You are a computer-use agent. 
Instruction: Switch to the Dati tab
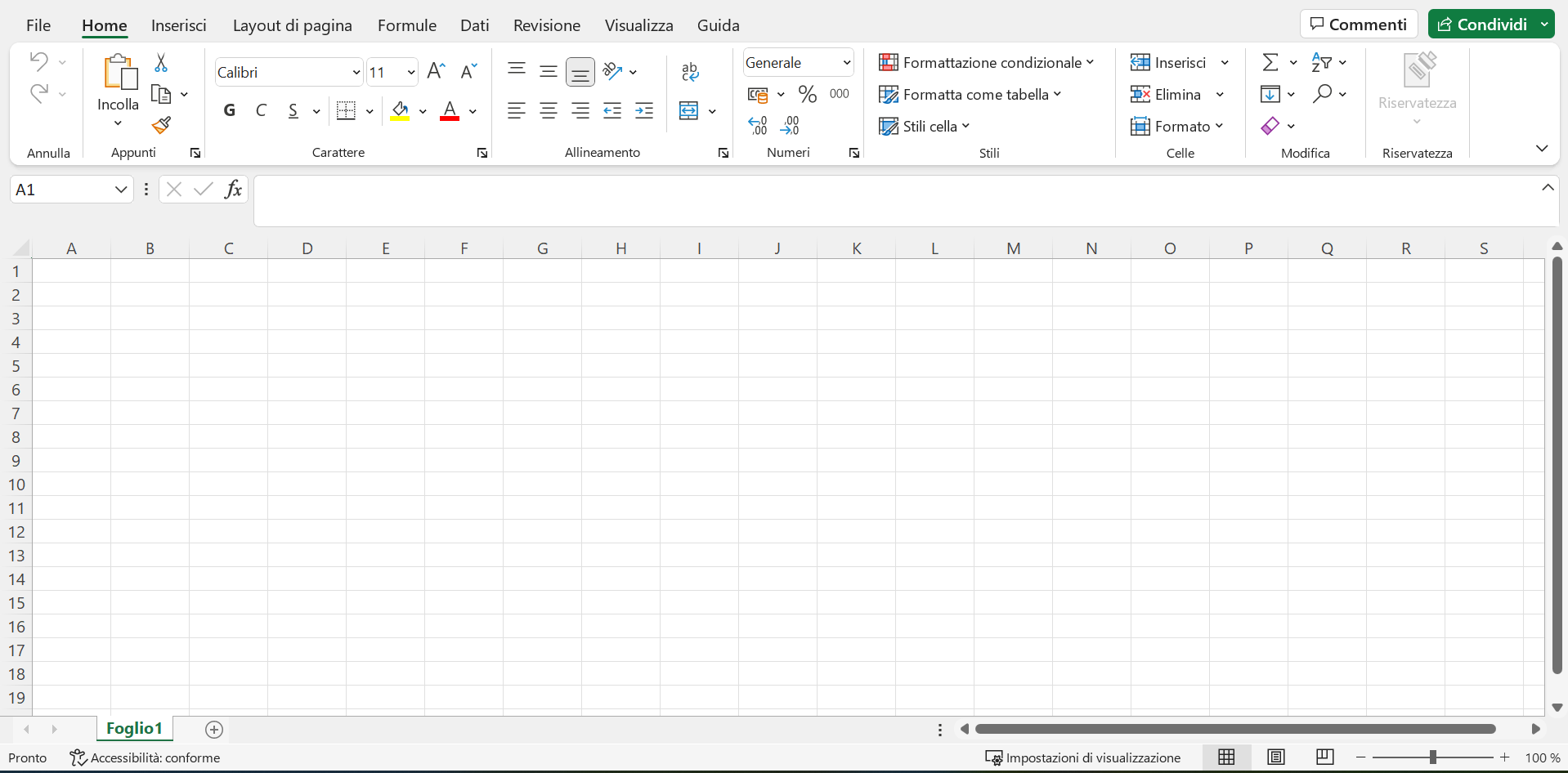pyautogui.click(x=475, y=25)
